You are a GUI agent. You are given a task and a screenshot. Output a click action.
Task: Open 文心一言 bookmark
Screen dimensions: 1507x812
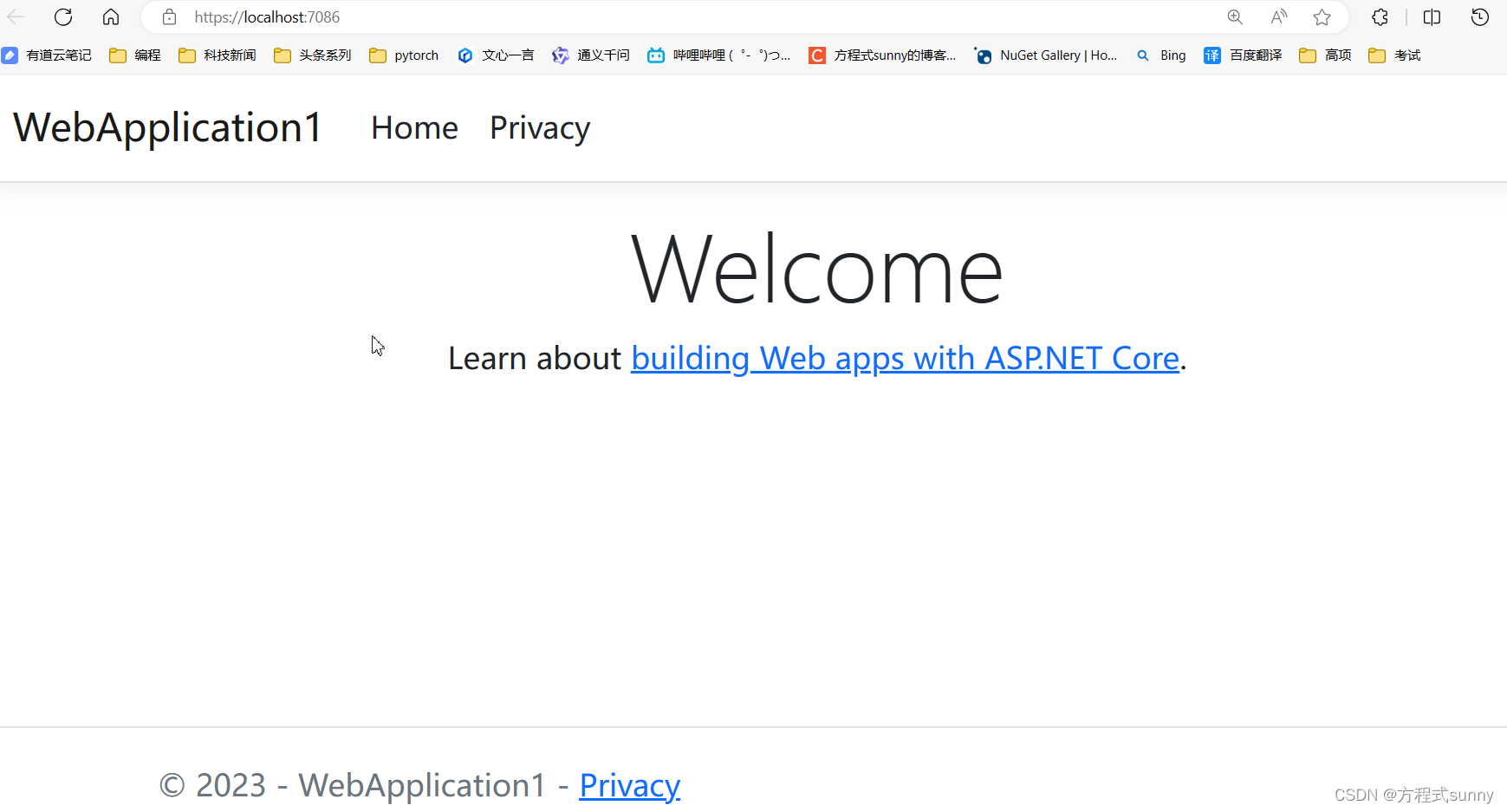tap(496, 55)
